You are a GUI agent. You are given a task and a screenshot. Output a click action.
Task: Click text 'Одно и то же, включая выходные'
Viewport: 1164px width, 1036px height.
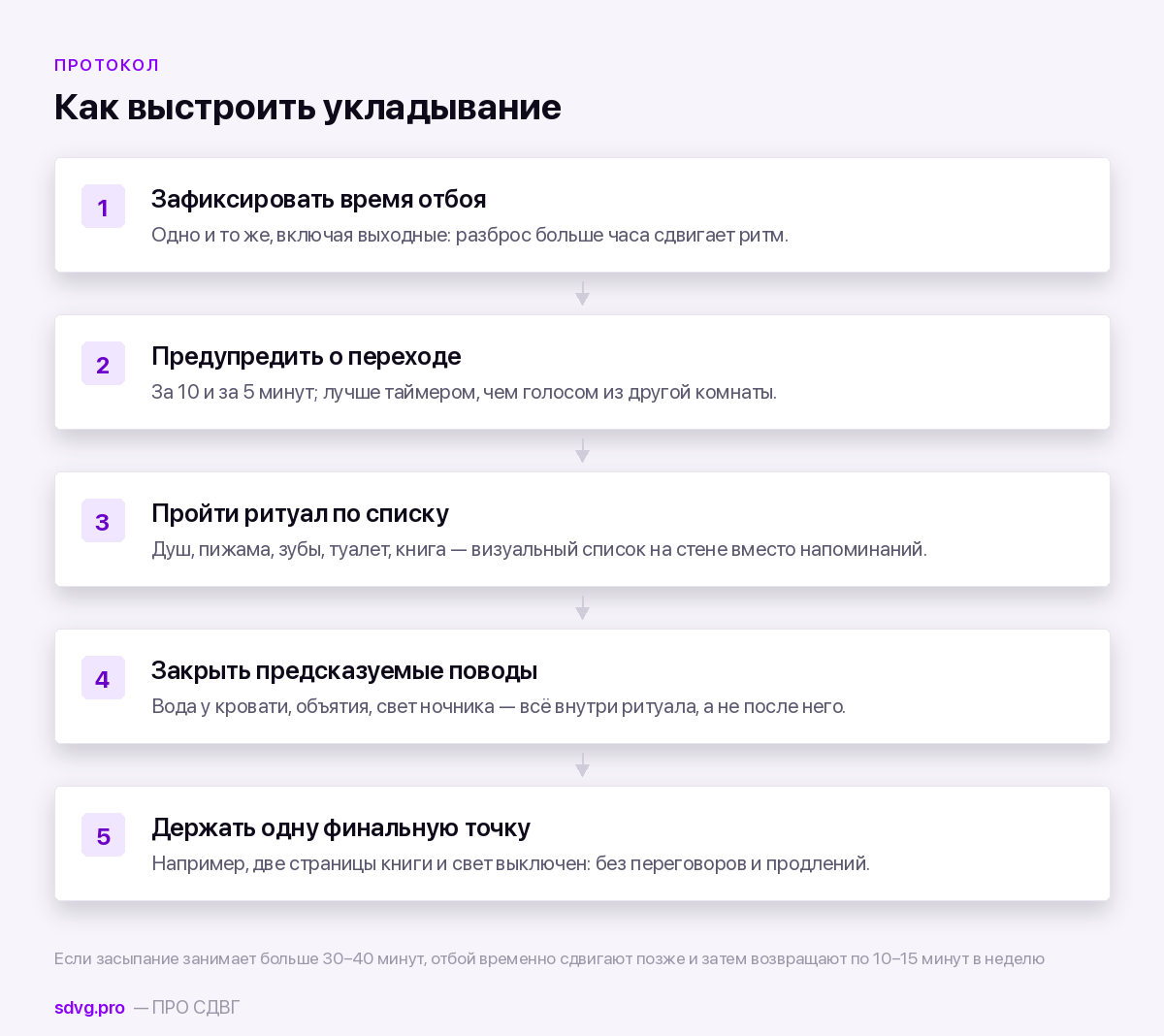[301, 235]
